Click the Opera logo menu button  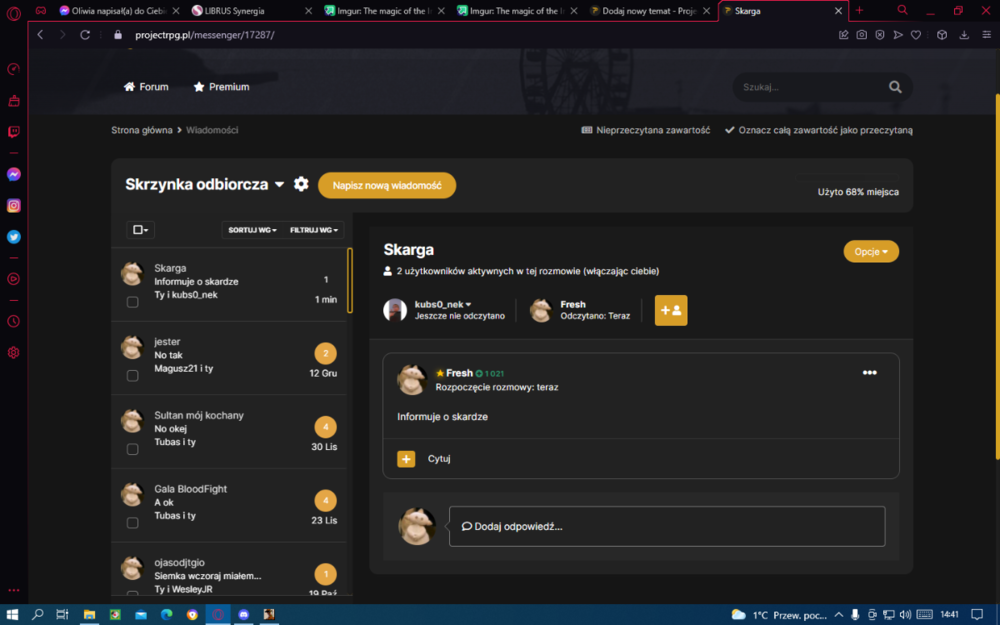click(13, 12)
